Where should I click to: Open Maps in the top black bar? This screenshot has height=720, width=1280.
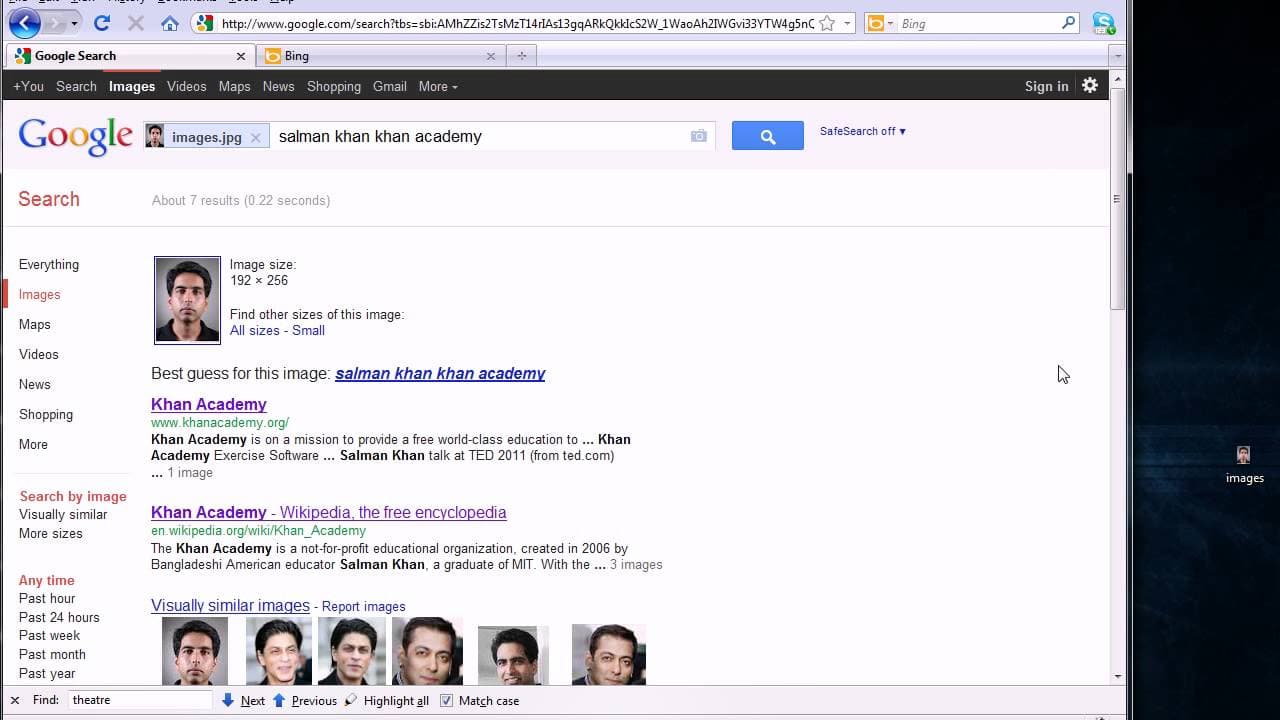(234, 86)
